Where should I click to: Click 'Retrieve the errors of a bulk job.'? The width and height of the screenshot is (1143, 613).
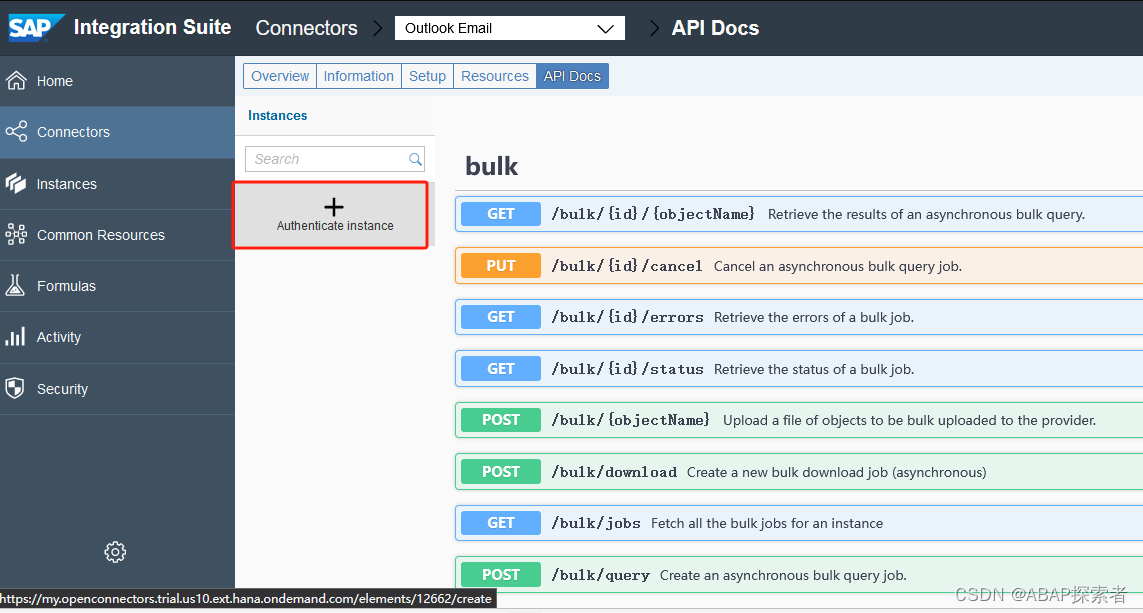pyautogui.click(x=814, y=317)
